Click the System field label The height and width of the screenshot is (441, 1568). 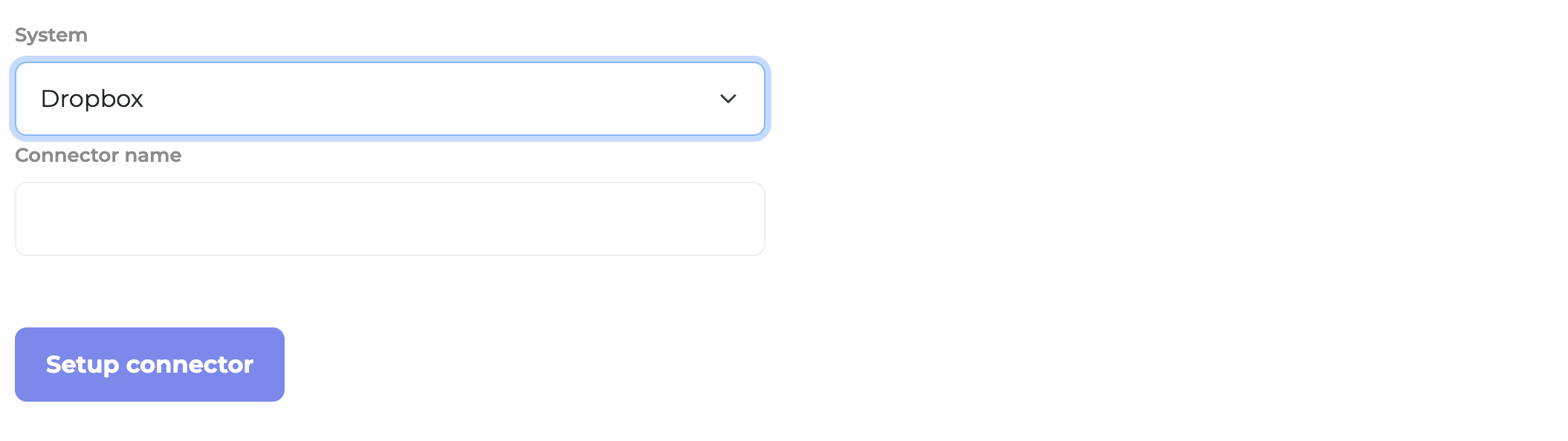(x=51, y=35)
